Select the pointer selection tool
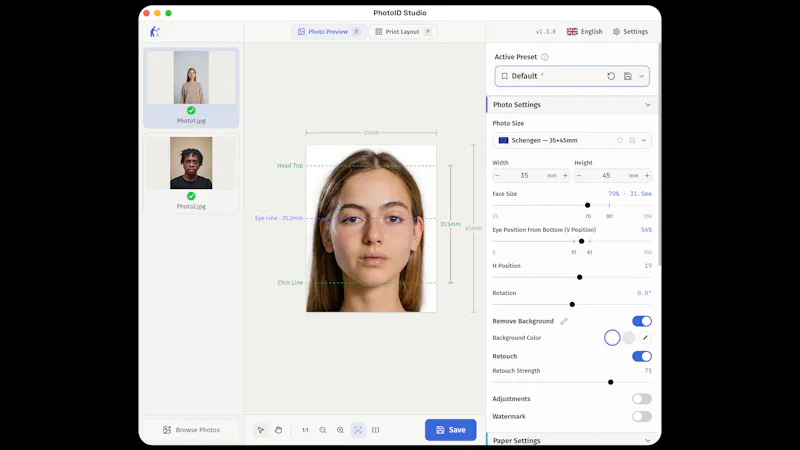Image resolution: width=800 pixels, height=450 pixels. click(261, 430)
